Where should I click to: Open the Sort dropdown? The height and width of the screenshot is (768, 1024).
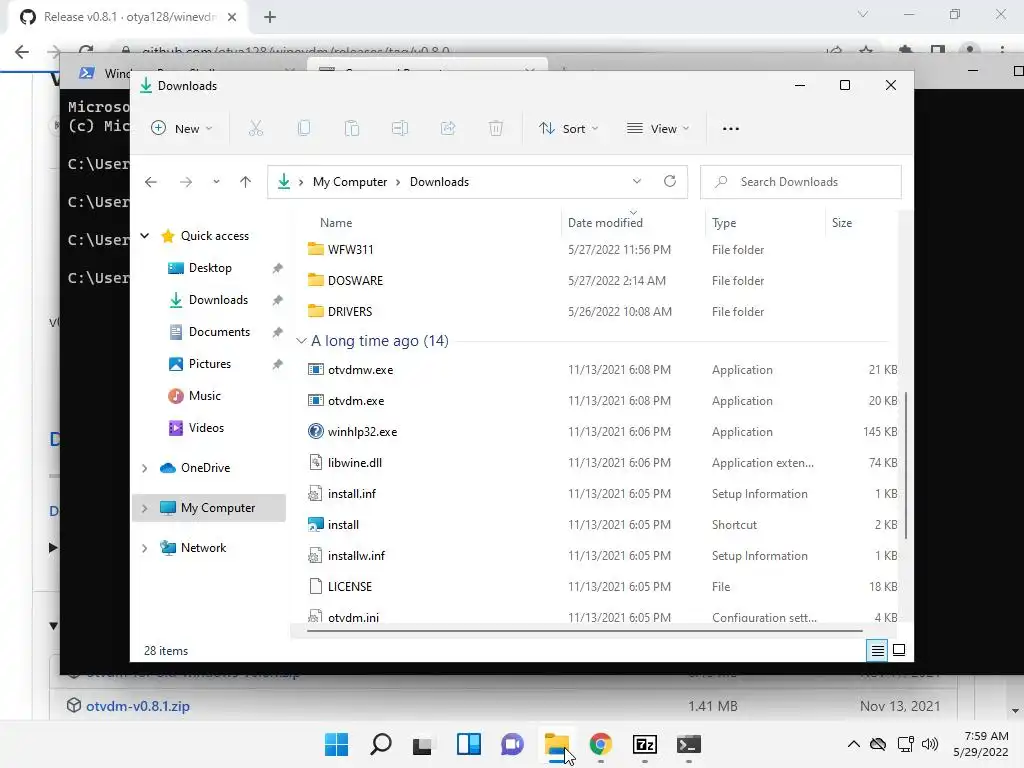569,129
